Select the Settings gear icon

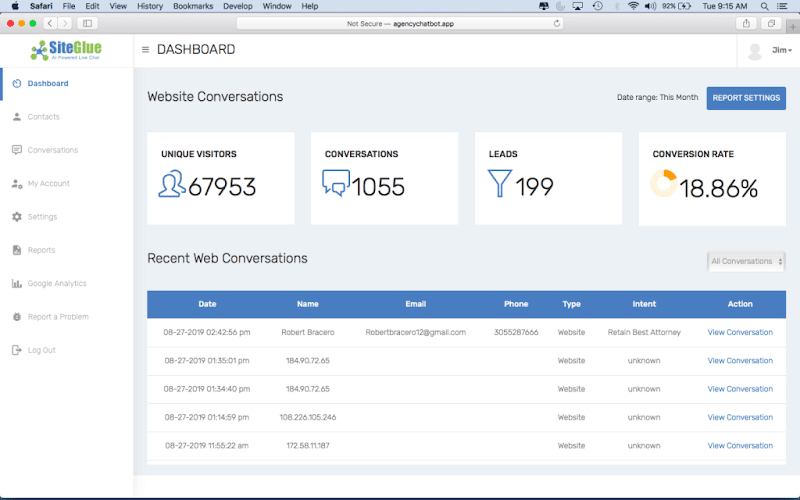pos(17,217)
